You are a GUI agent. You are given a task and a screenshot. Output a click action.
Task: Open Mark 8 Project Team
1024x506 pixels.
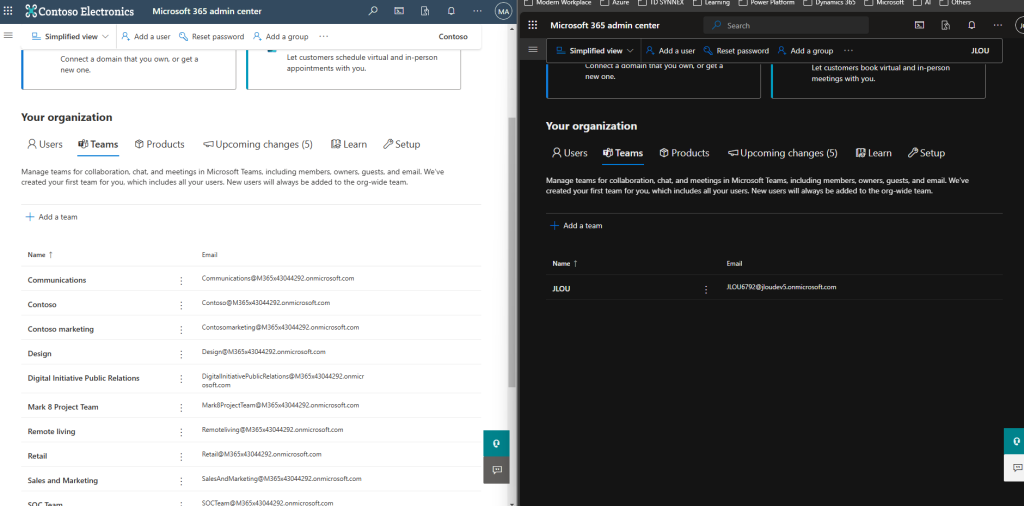[x=63, y=407]
